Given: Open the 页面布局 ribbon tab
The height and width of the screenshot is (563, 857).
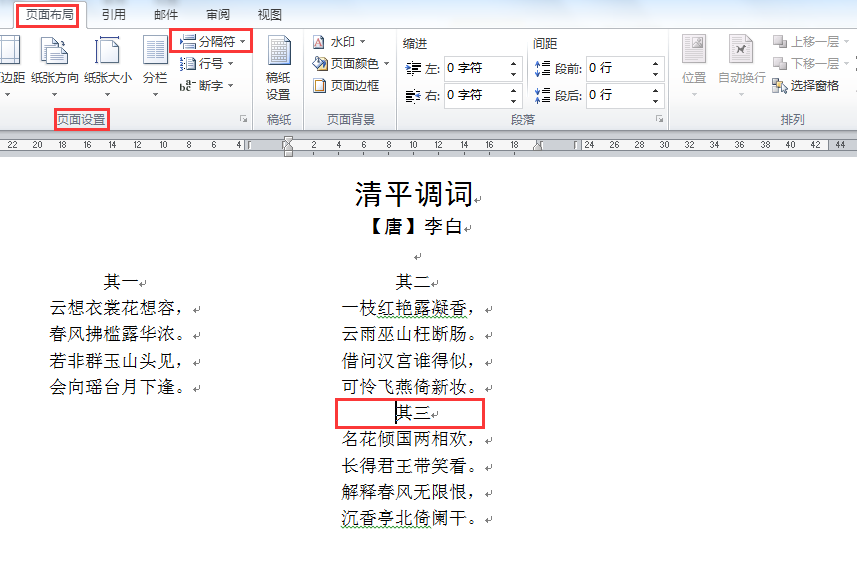Looking at the screenshot, I should pyautogui.click(x=49, y=15).
